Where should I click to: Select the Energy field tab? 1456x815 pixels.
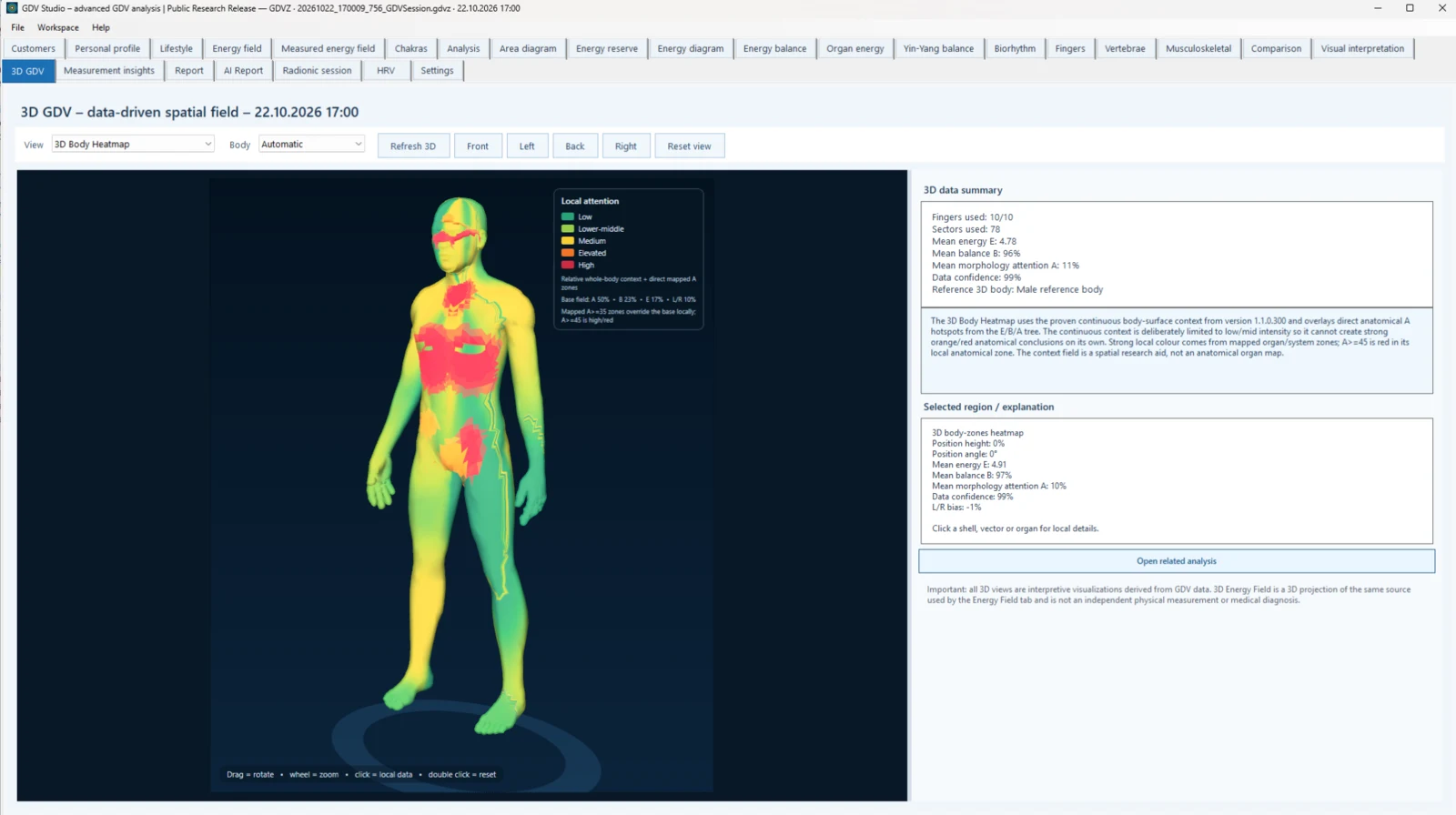[237, 48]
